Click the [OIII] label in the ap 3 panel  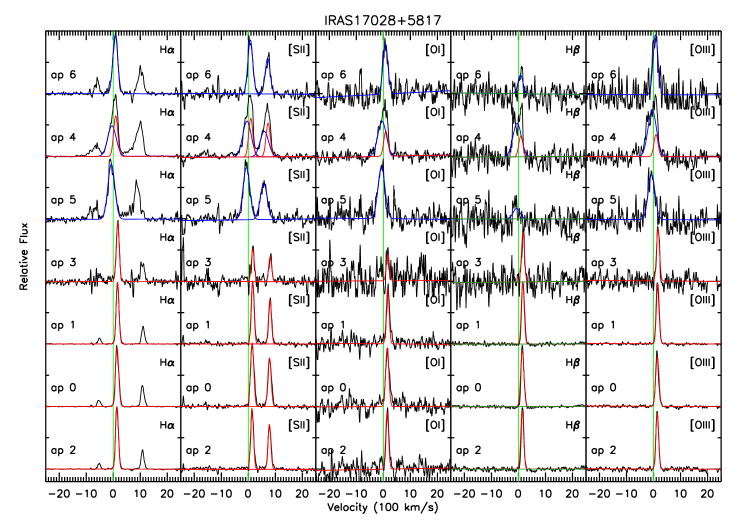[703, 237]
